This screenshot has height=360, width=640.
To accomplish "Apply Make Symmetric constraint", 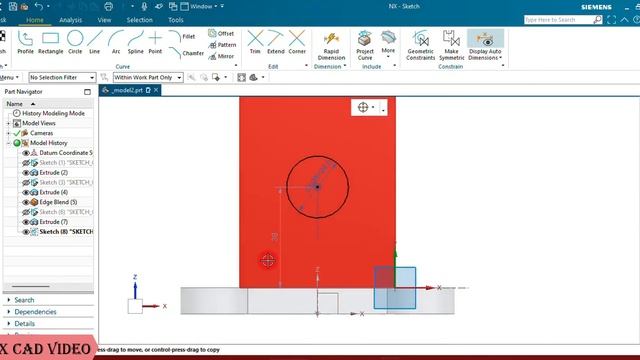I will pyautogui.click(x=451, y=45).
